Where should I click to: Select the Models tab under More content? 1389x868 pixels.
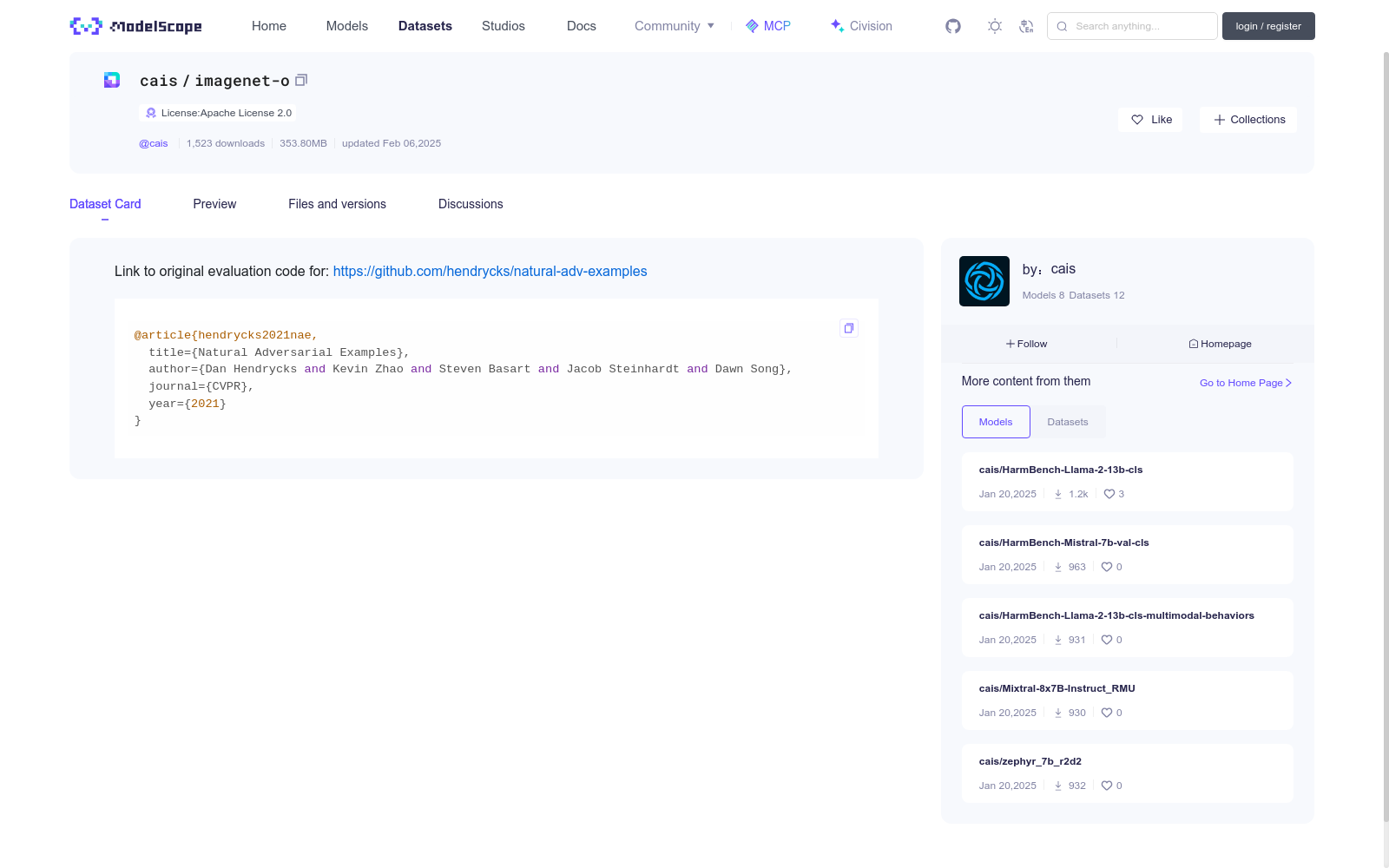(996, 422)
